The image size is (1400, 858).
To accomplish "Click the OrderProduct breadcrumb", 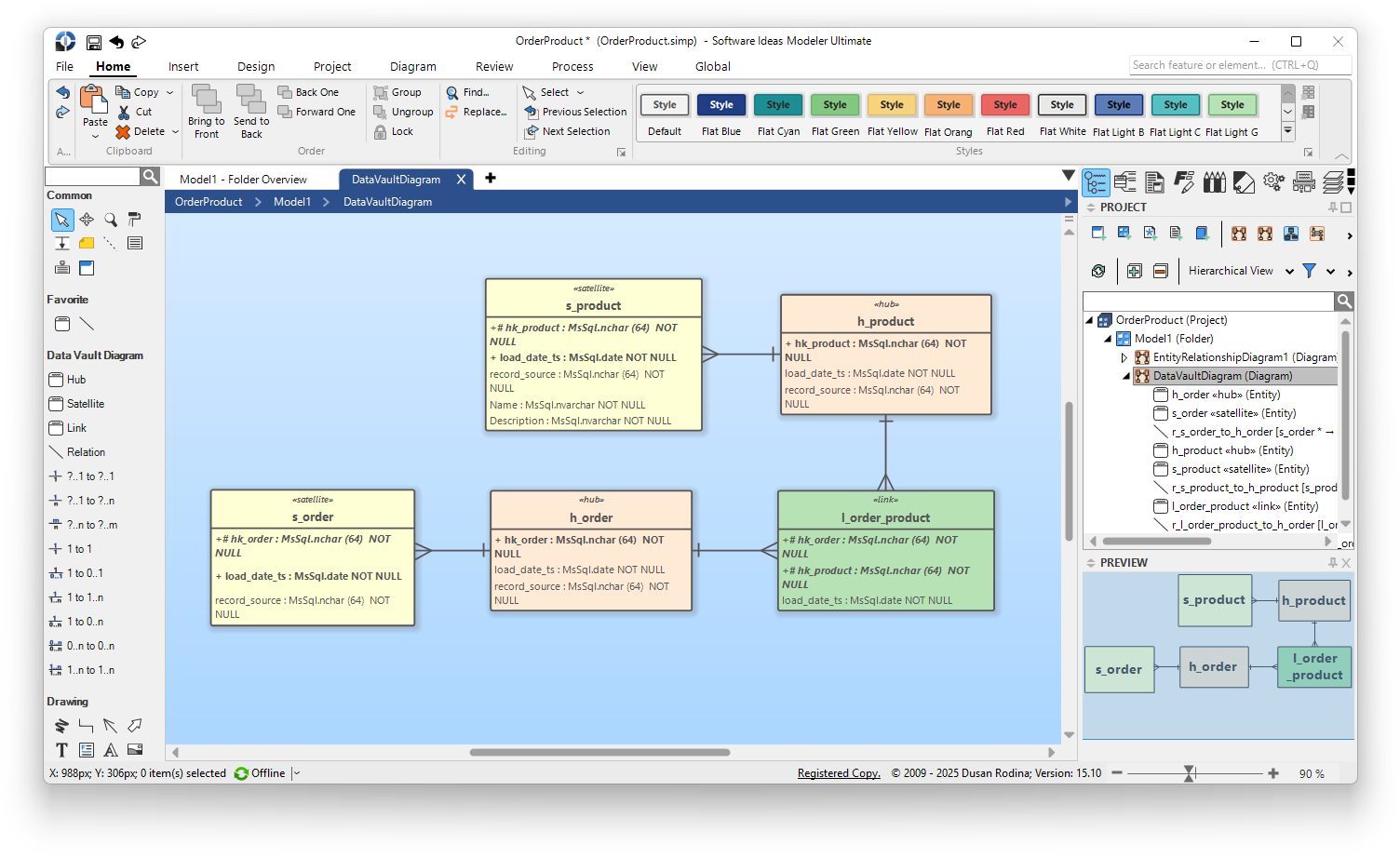I will (209, 202).
